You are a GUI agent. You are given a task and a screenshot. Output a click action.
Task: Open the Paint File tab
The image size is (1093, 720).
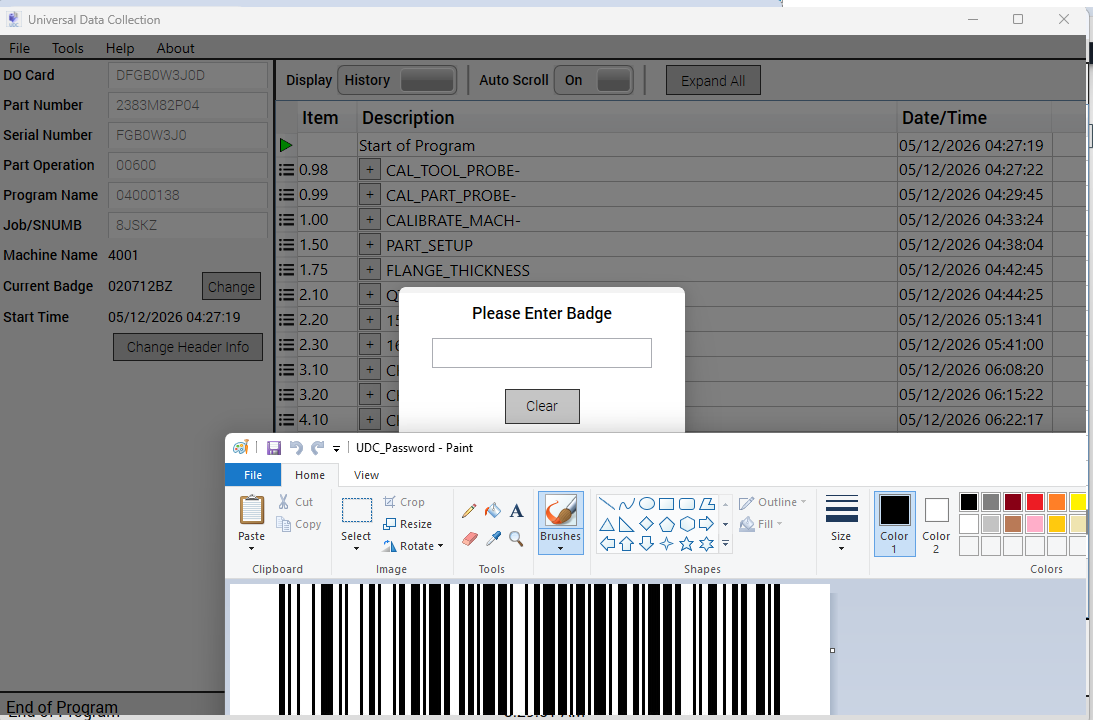[x=253, y=475]
